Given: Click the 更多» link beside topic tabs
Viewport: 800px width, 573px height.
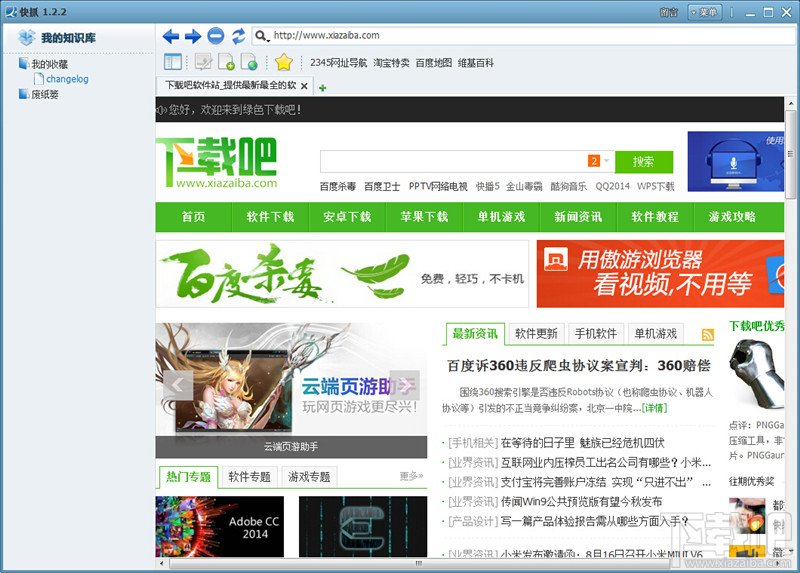Looking at the screenshot, I should click(411, 476).
